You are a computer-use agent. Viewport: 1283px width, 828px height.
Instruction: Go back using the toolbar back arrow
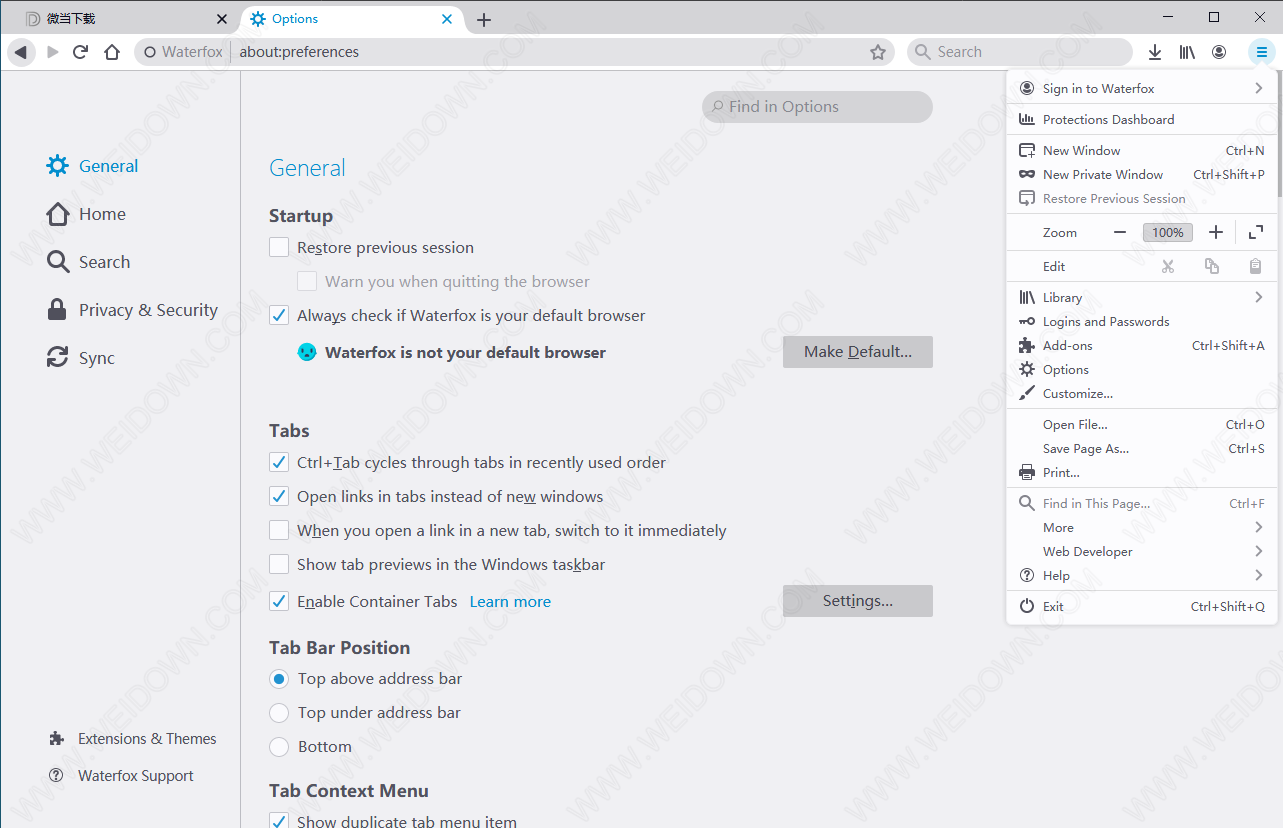click(21, 52)
